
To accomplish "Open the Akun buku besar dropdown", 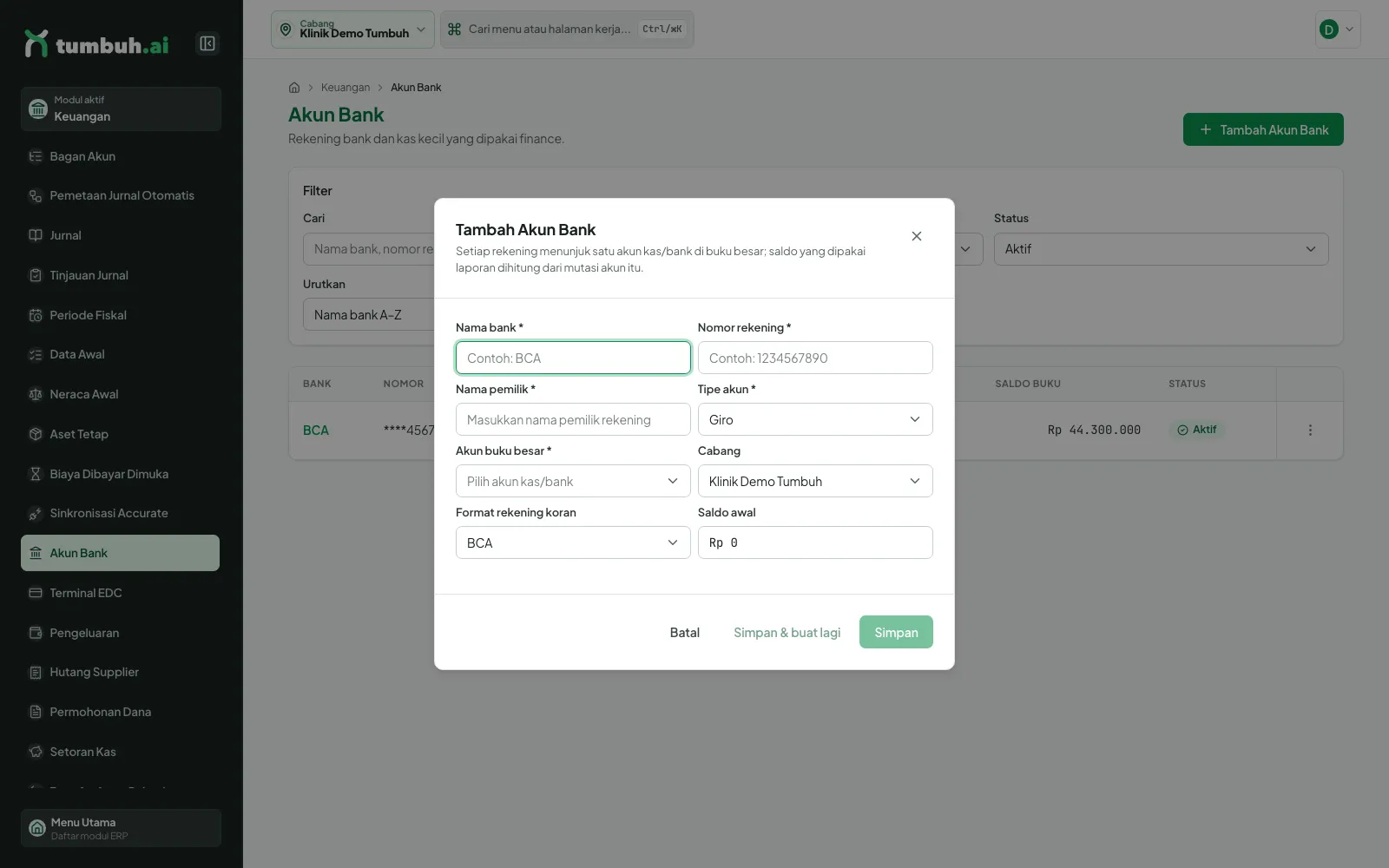I will (x=573, y=481).
